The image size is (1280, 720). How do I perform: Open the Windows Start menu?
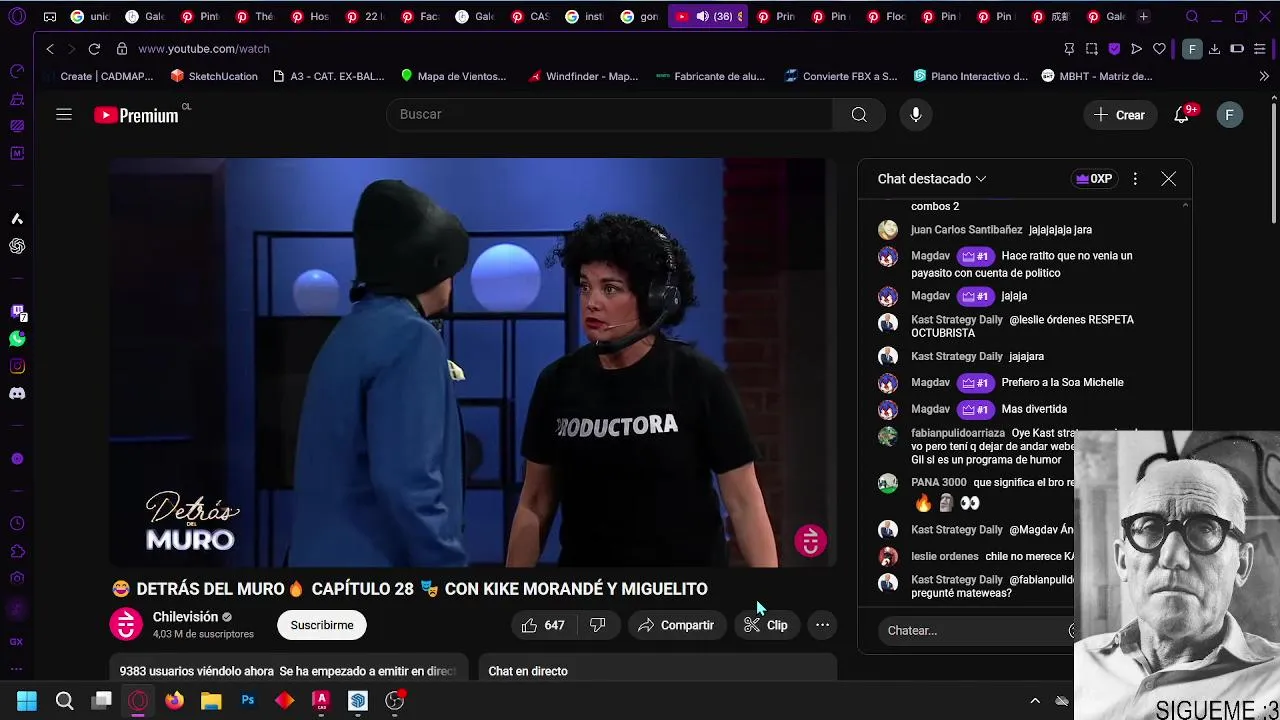point(27,701)
